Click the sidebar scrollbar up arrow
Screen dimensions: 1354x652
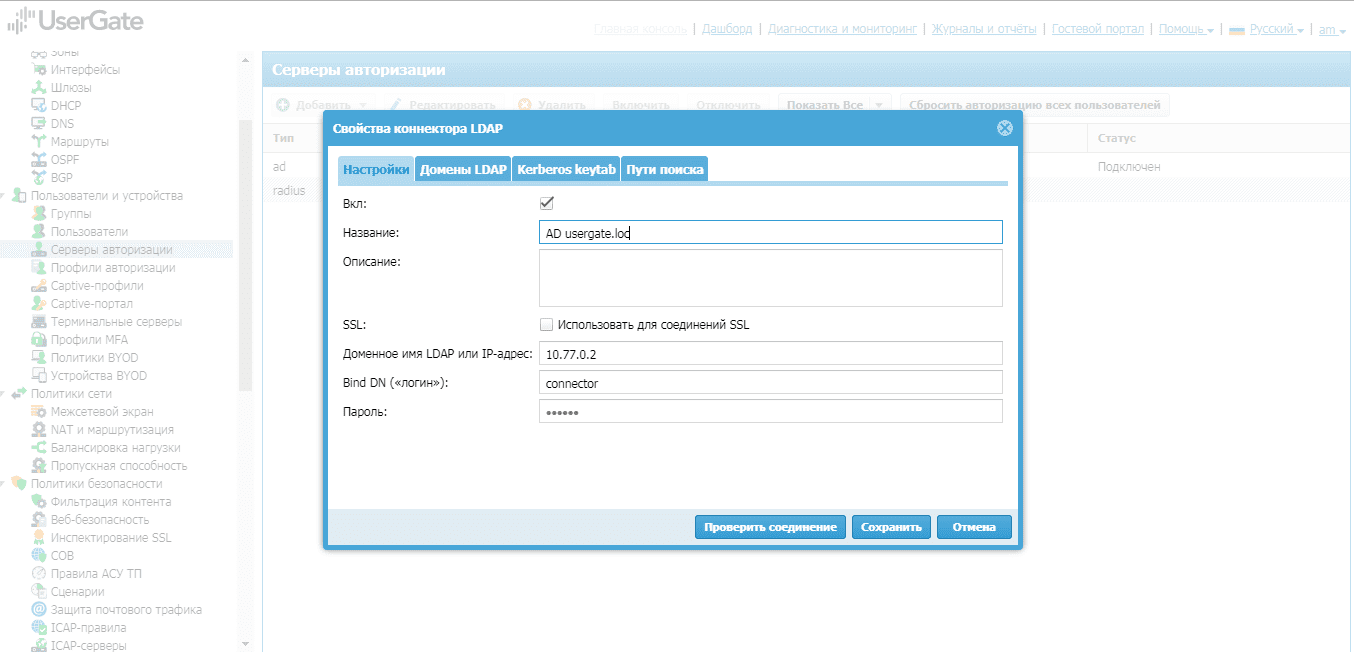coord(245,60)
